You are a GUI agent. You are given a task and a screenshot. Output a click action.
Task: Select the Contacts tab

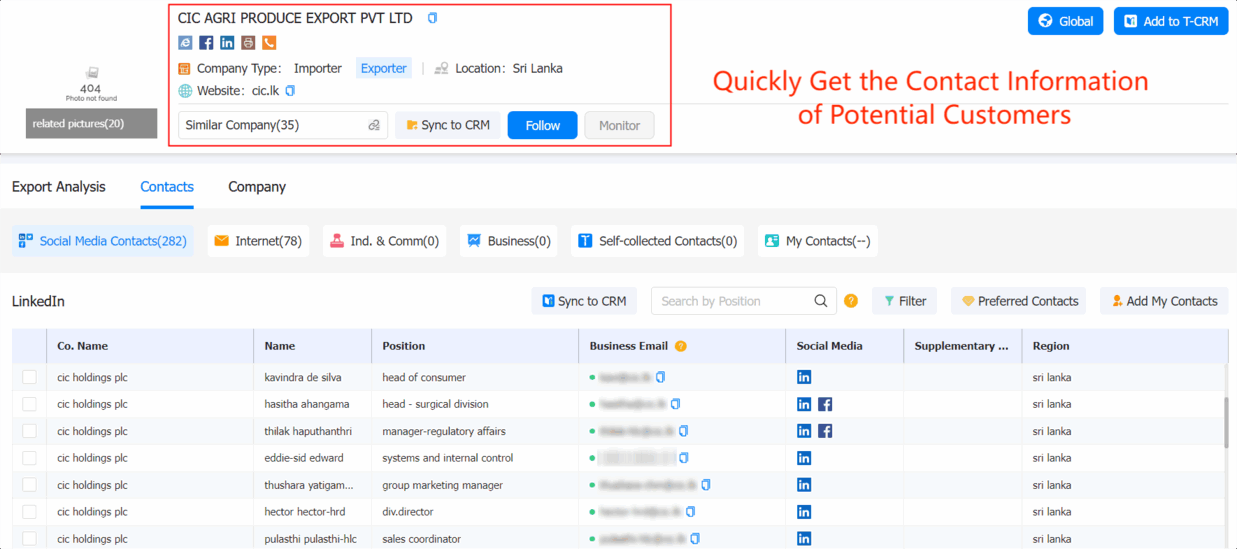[x=167, y=187]
